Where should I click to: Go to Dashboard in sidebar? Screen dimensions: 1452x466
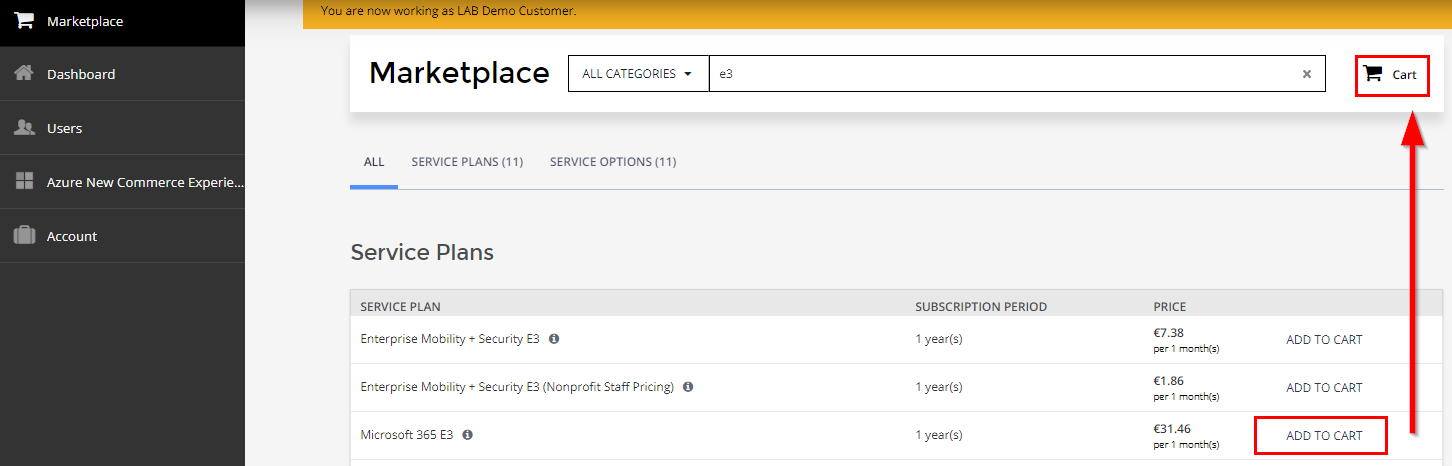tap(122, 74)
